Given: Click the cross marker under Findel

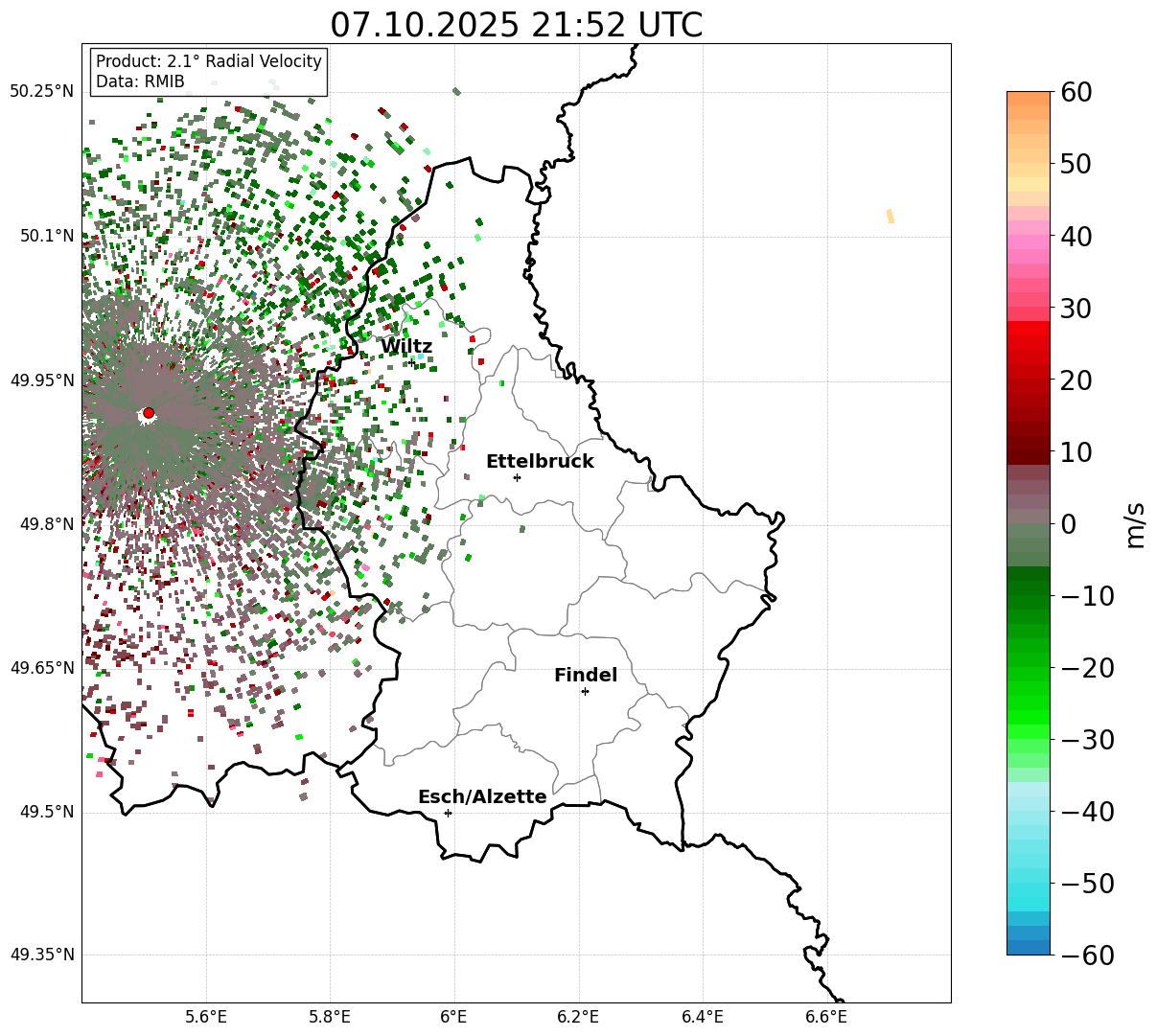Looking at the screenshot, I should point(585,691).
